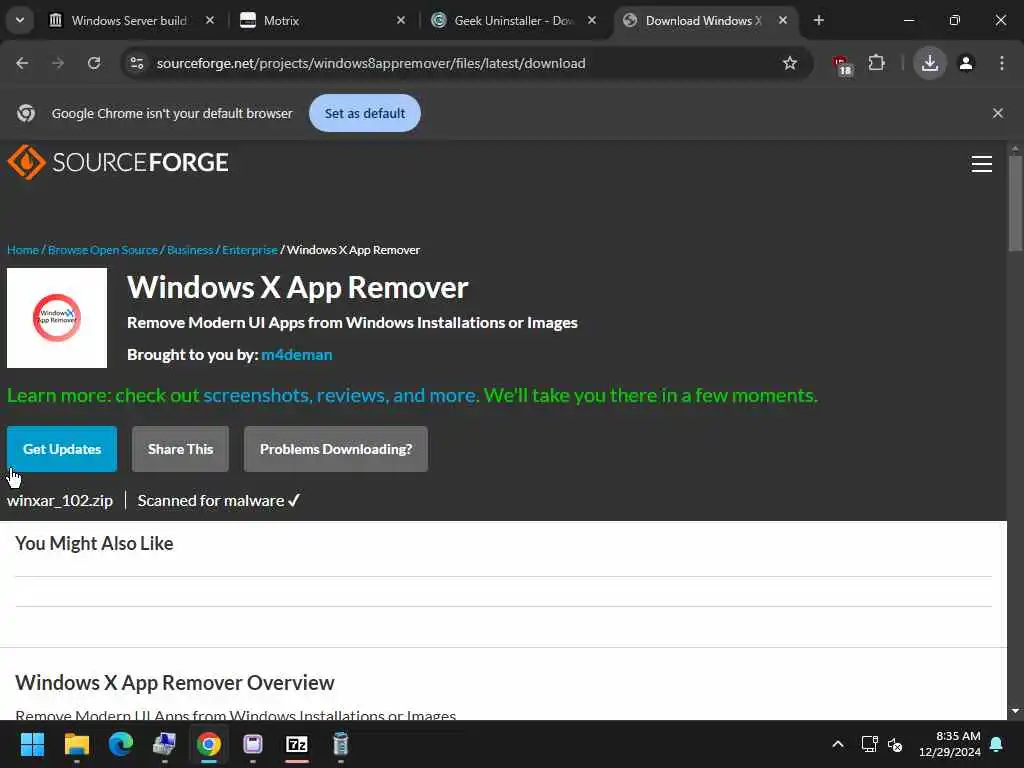Close the Motrix tab

(401, 20)
